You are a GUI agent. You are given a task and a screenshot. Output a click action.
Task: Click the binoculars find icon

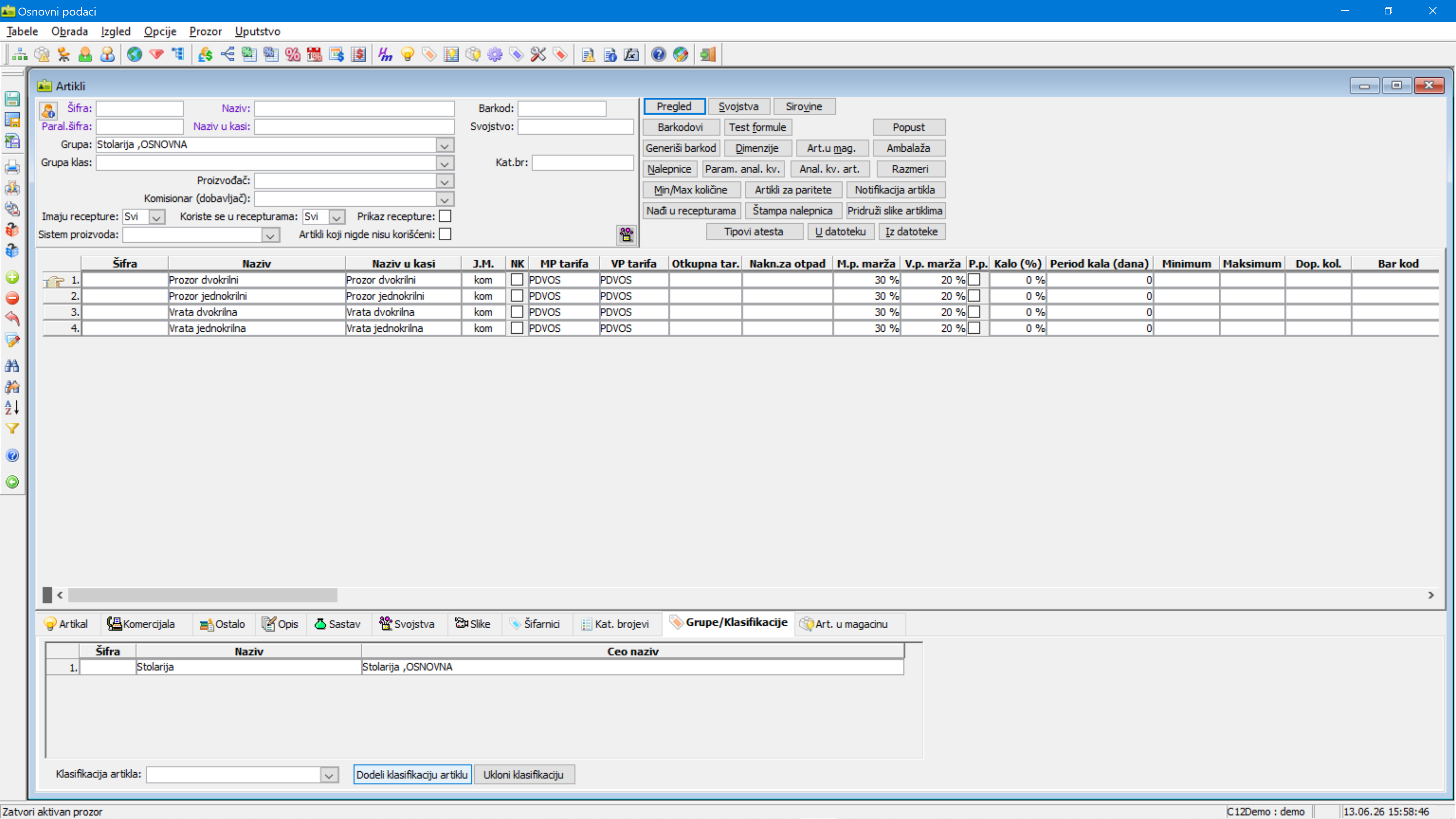[x=12, y=366]
